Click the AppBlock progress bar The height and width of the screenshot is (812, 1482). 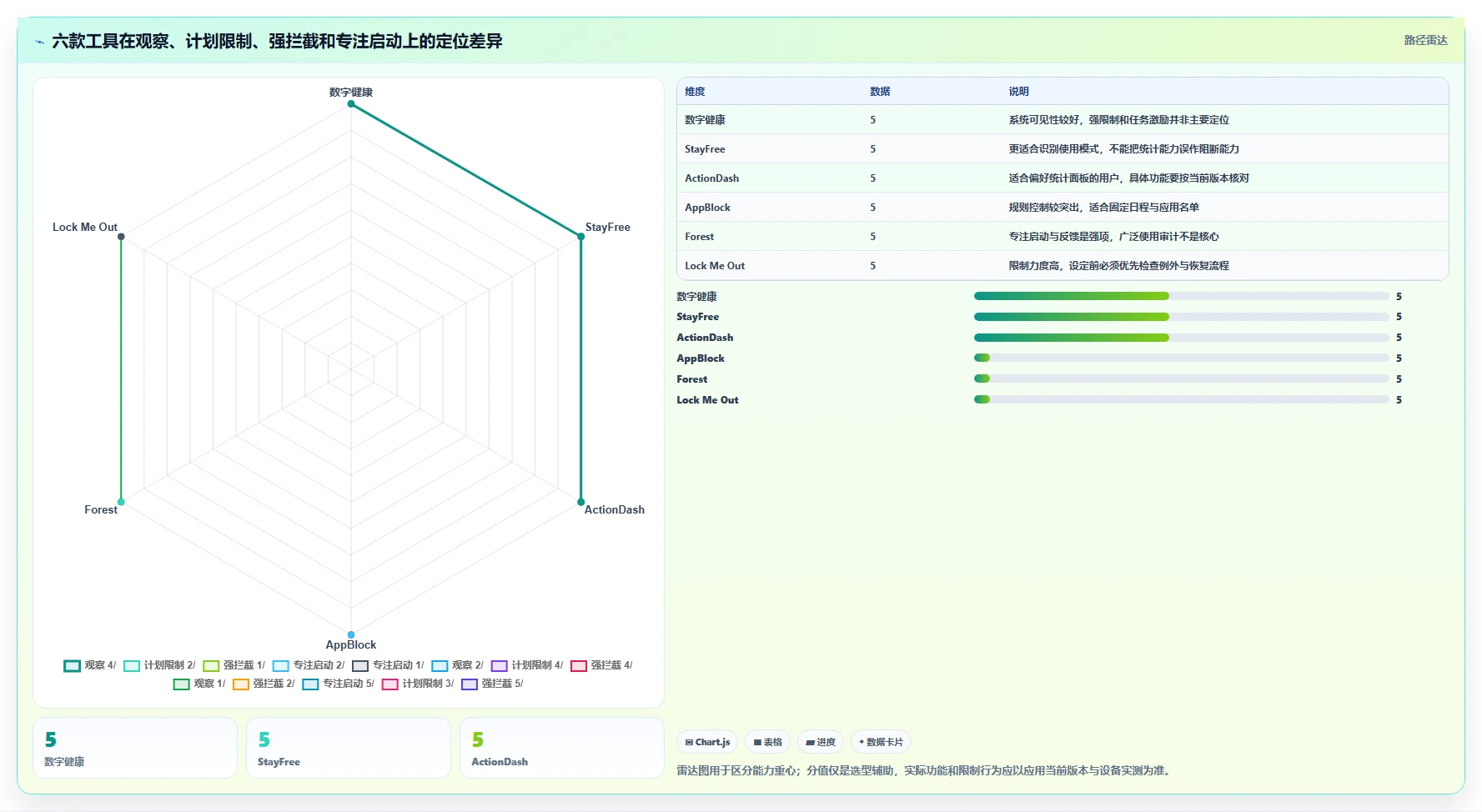pos(1181,358)
